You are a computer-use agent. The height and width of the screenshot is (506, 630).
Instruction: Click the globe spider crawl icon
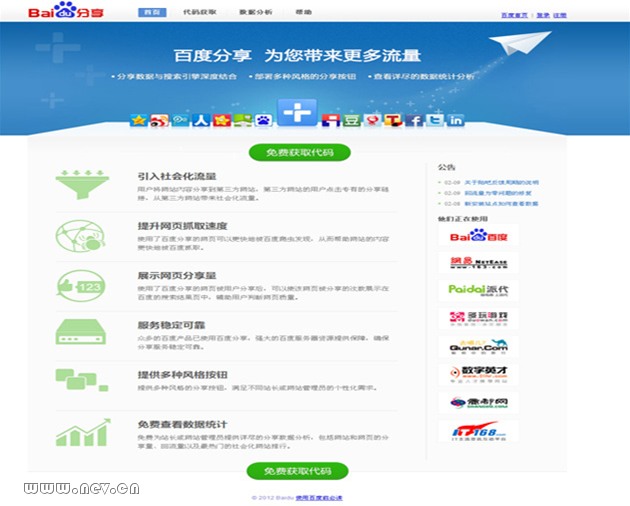pyautogui.click(x=80, y=236)
